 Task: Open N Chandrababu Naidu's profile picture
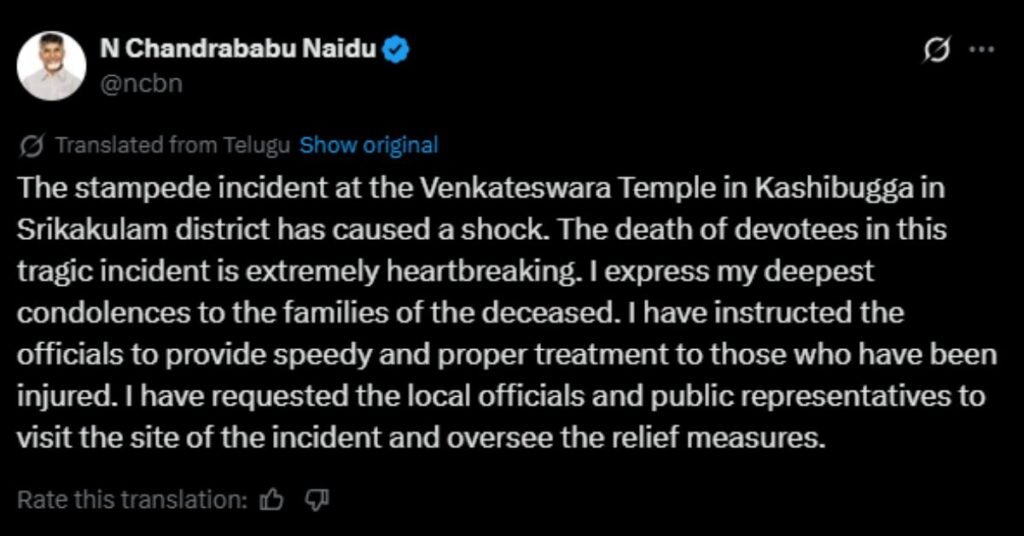point(51,65)
